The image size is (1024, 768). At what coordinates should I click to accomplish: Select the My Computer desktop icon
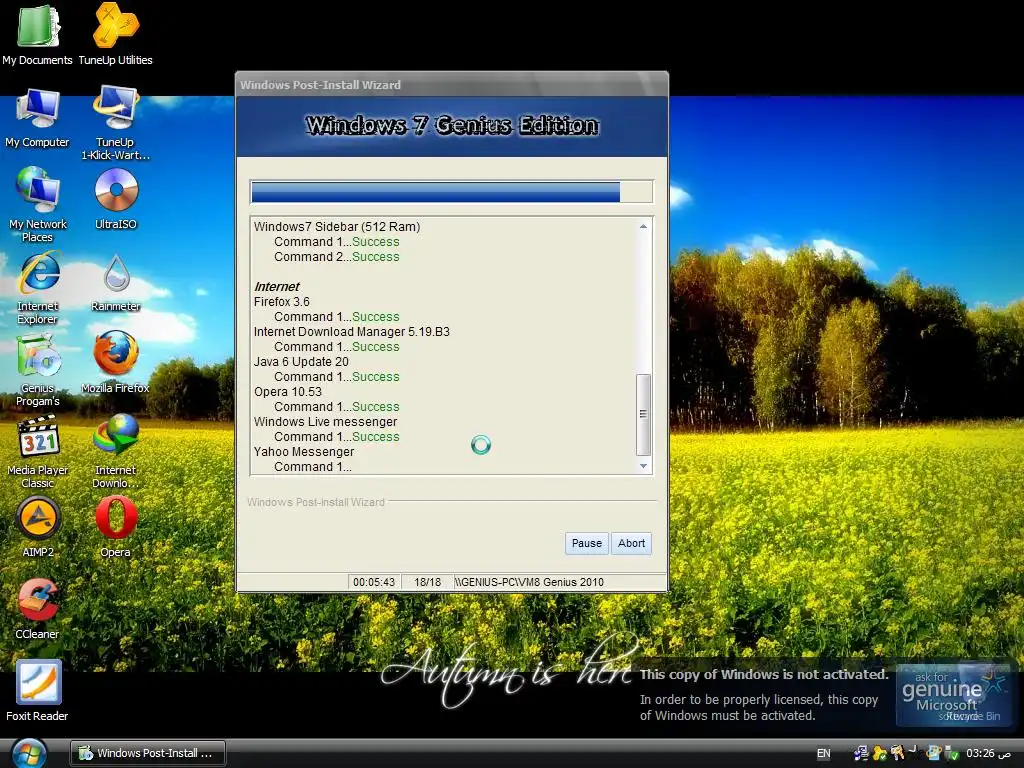(x=37, y=116)
